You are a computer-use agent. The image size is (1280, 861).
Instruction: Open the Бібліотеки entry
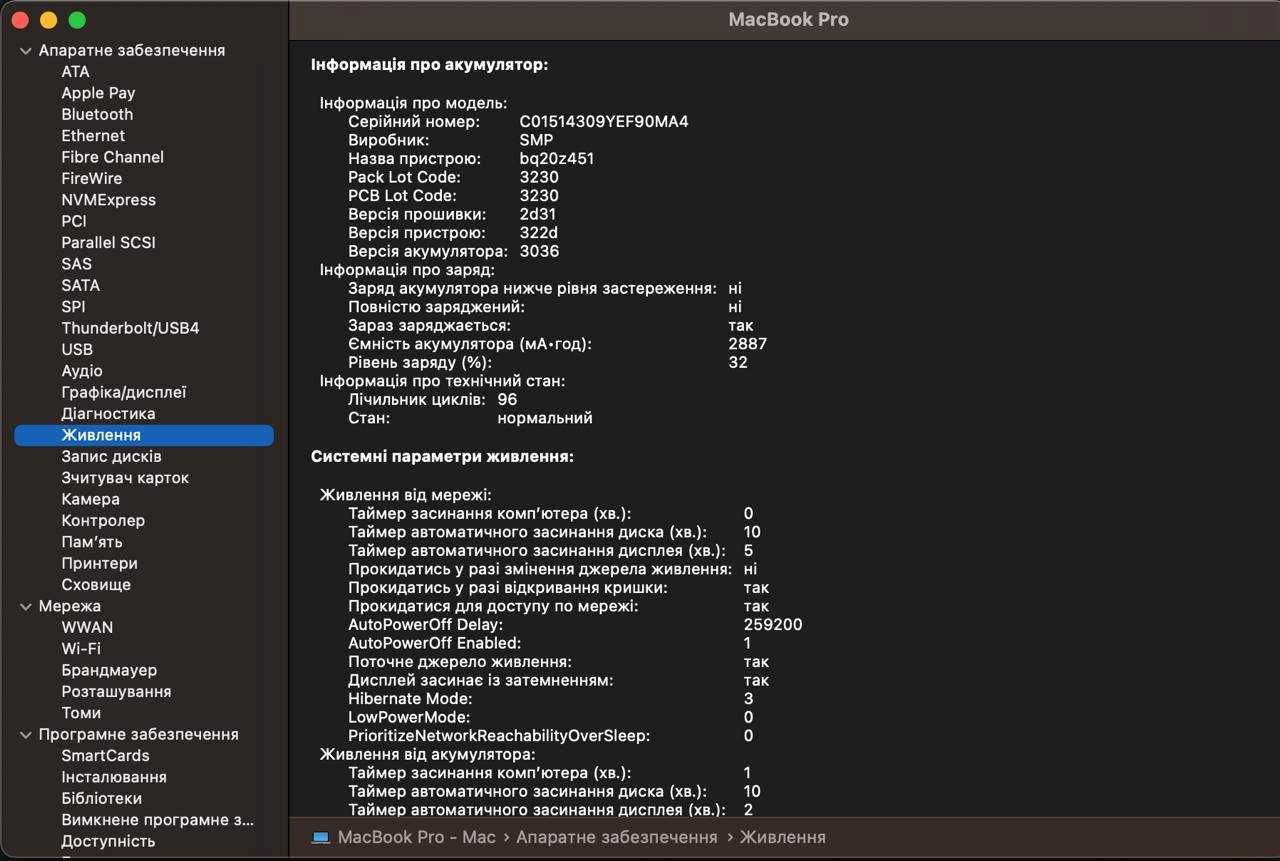[101, 798]
